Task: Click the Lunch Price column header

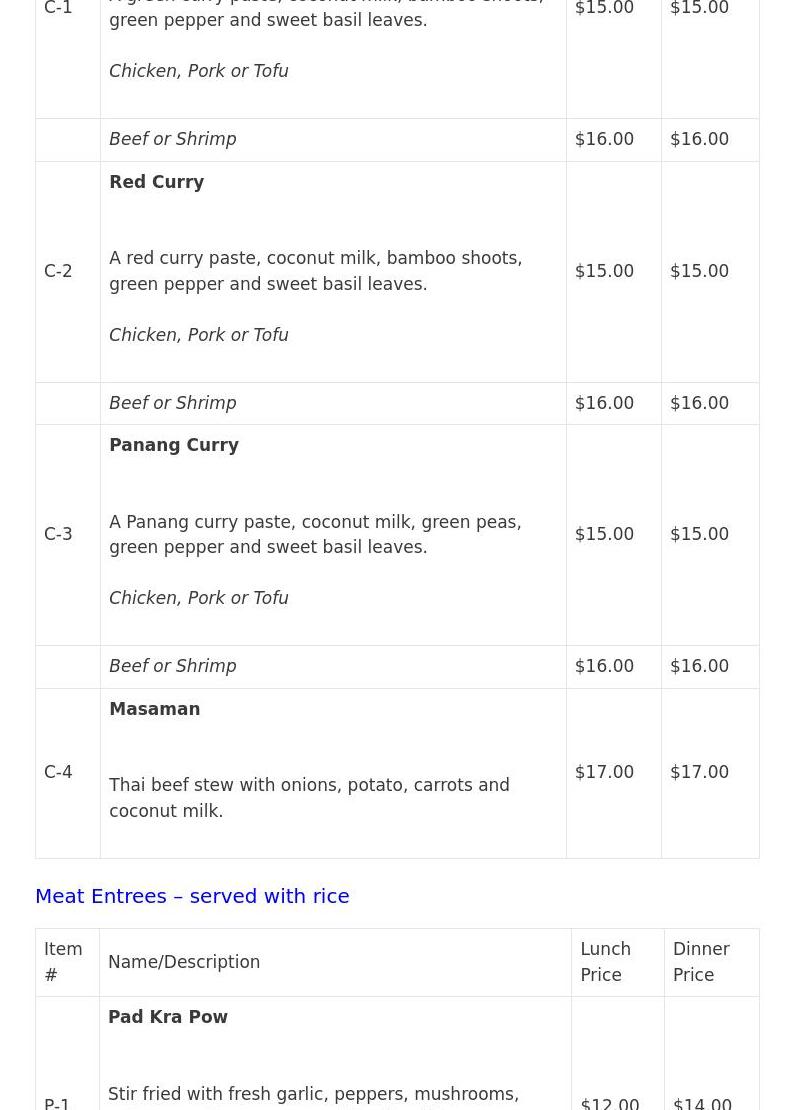Action: (x=605, y=962)
